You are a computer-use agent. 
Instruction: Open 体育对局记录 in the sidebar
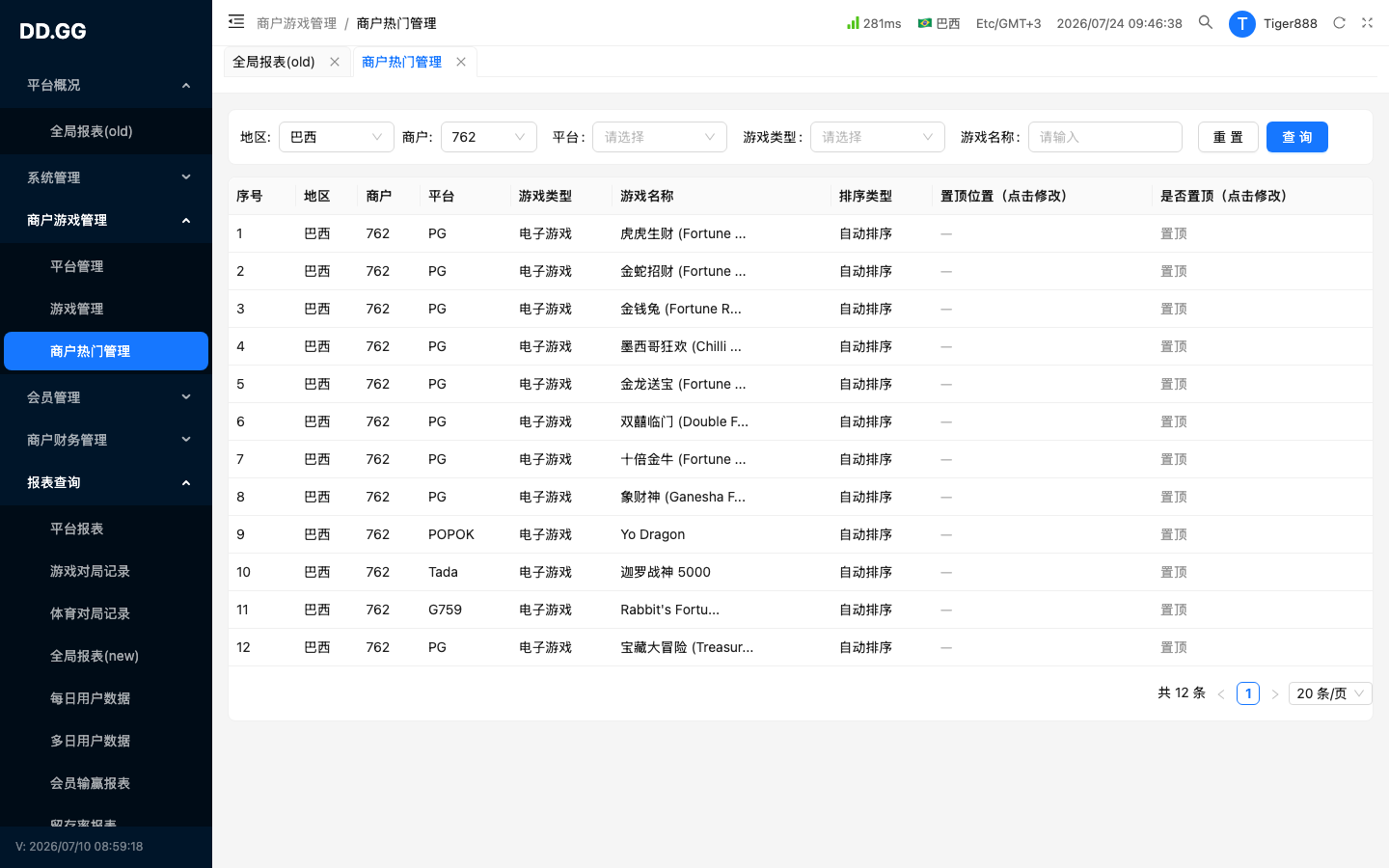106,613
